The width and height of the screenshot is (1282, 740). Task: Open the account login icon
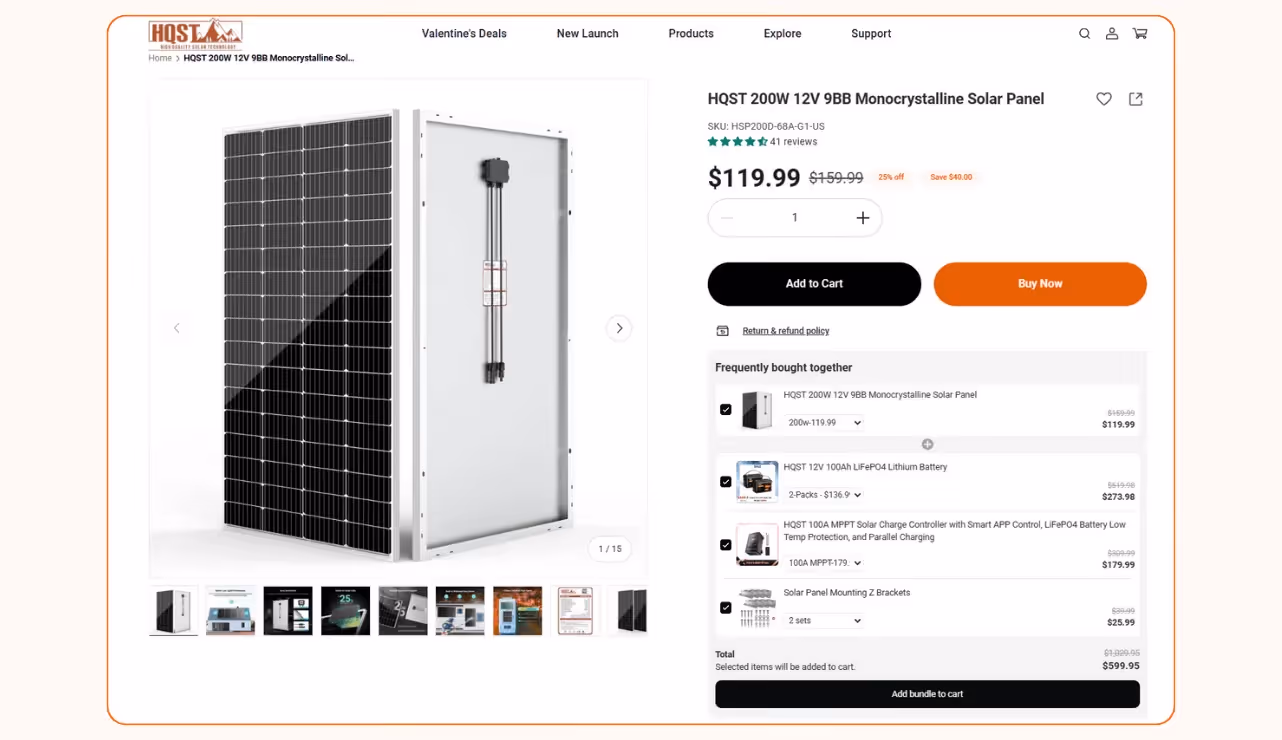click(x=1112, y=33)
